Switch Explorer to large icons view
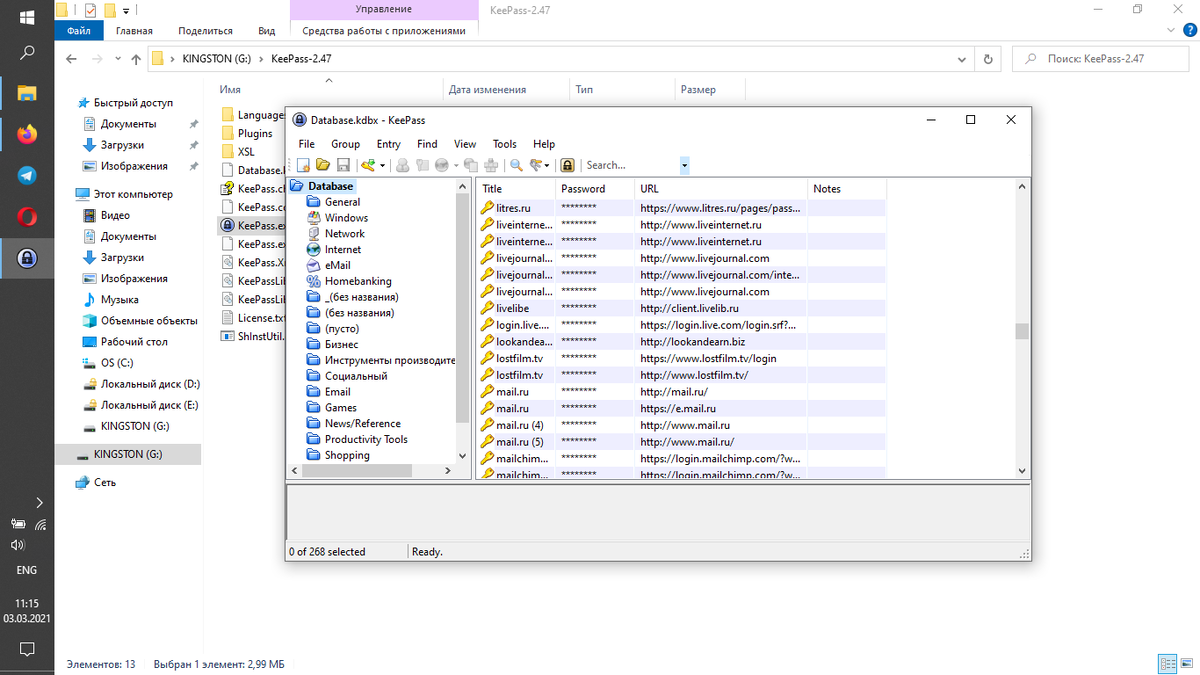This screenshot has height=675, width=1200. 1185,664
